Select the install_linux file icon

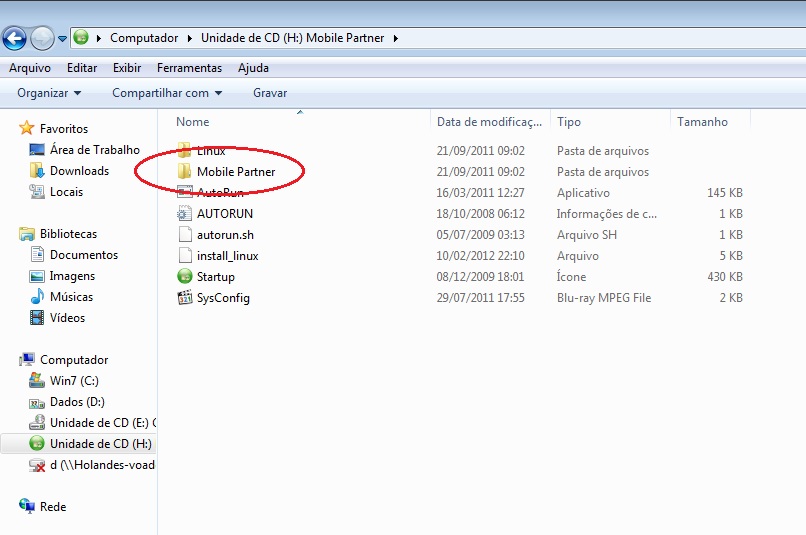click(x=185, y=255)
